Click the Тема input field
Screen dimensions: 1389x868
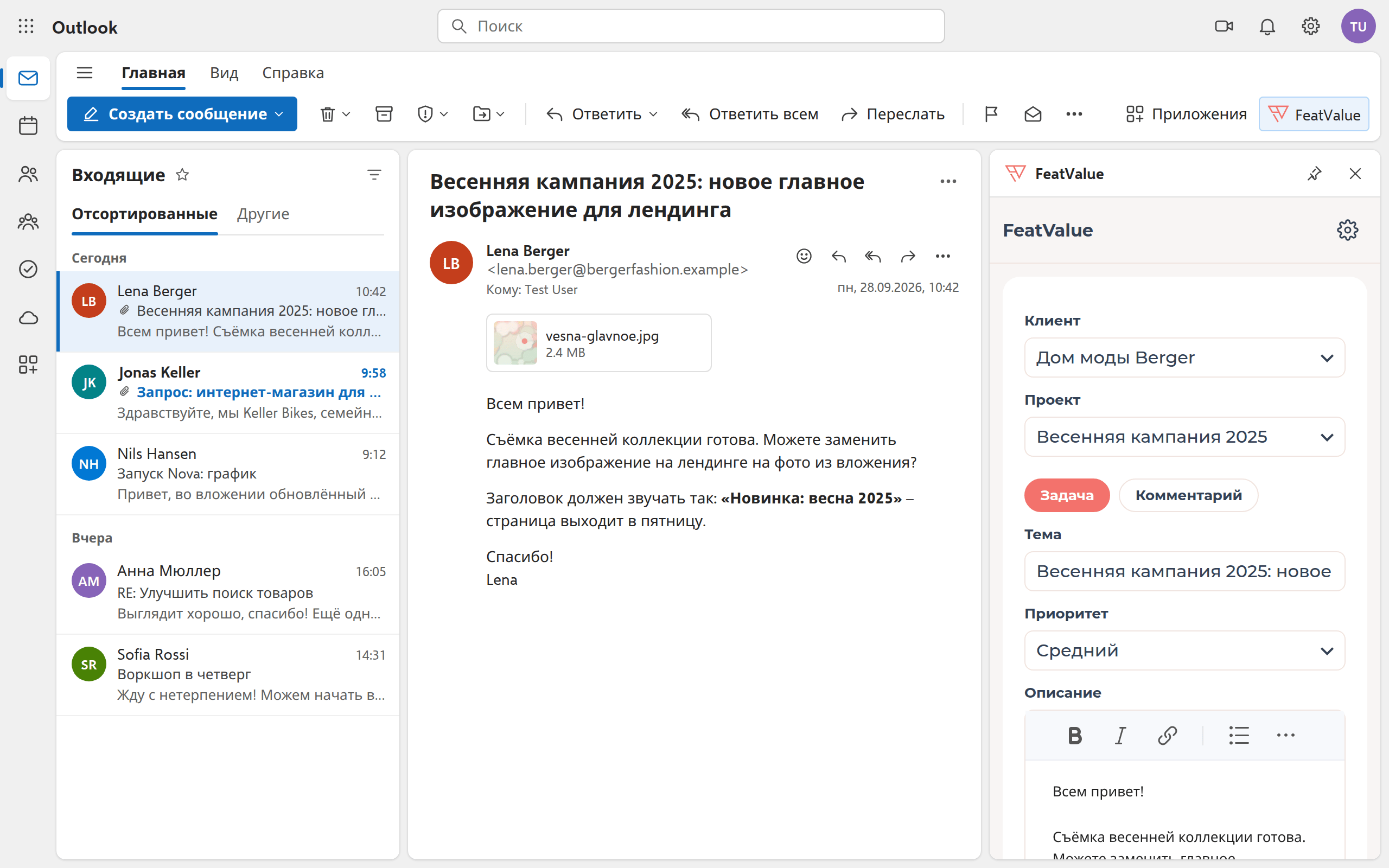pyautogui.click(x=1184, y=571)
